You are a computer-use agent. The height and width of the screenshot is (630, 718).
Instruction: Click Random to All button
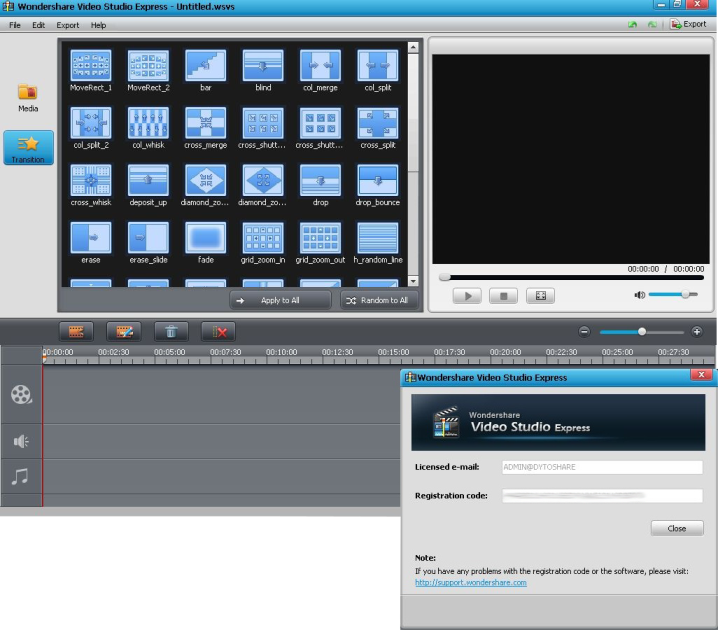[379, 300]
